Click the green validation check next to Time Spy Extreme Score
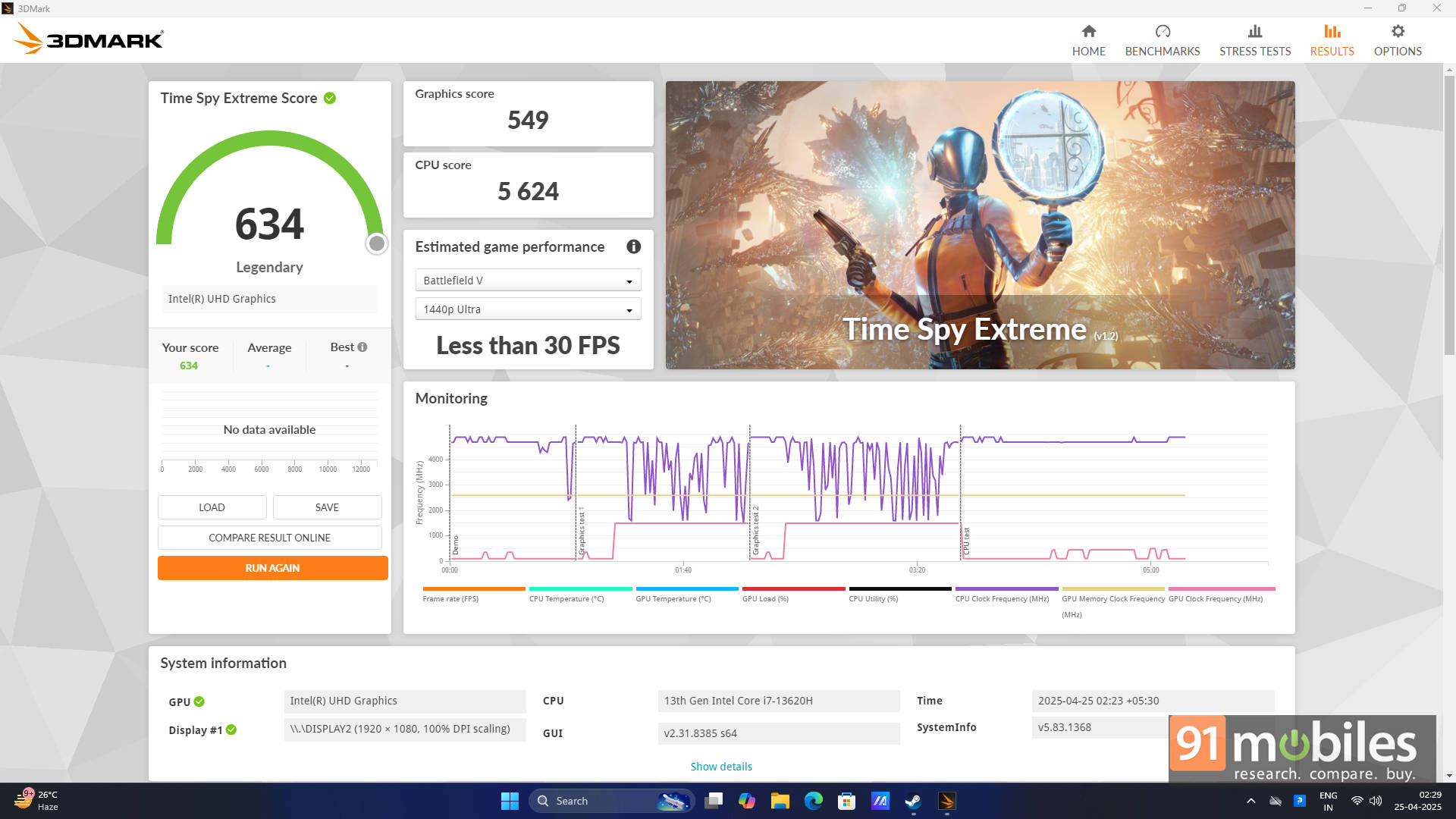The image size is (1456, 819). tap(330, 98)
